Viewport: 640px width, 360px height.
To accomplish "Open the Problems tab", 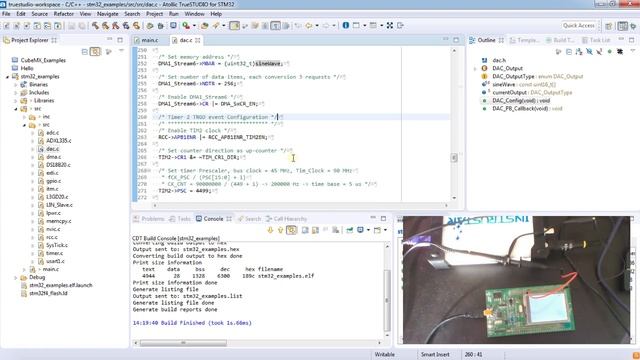I will click(149, 219).
